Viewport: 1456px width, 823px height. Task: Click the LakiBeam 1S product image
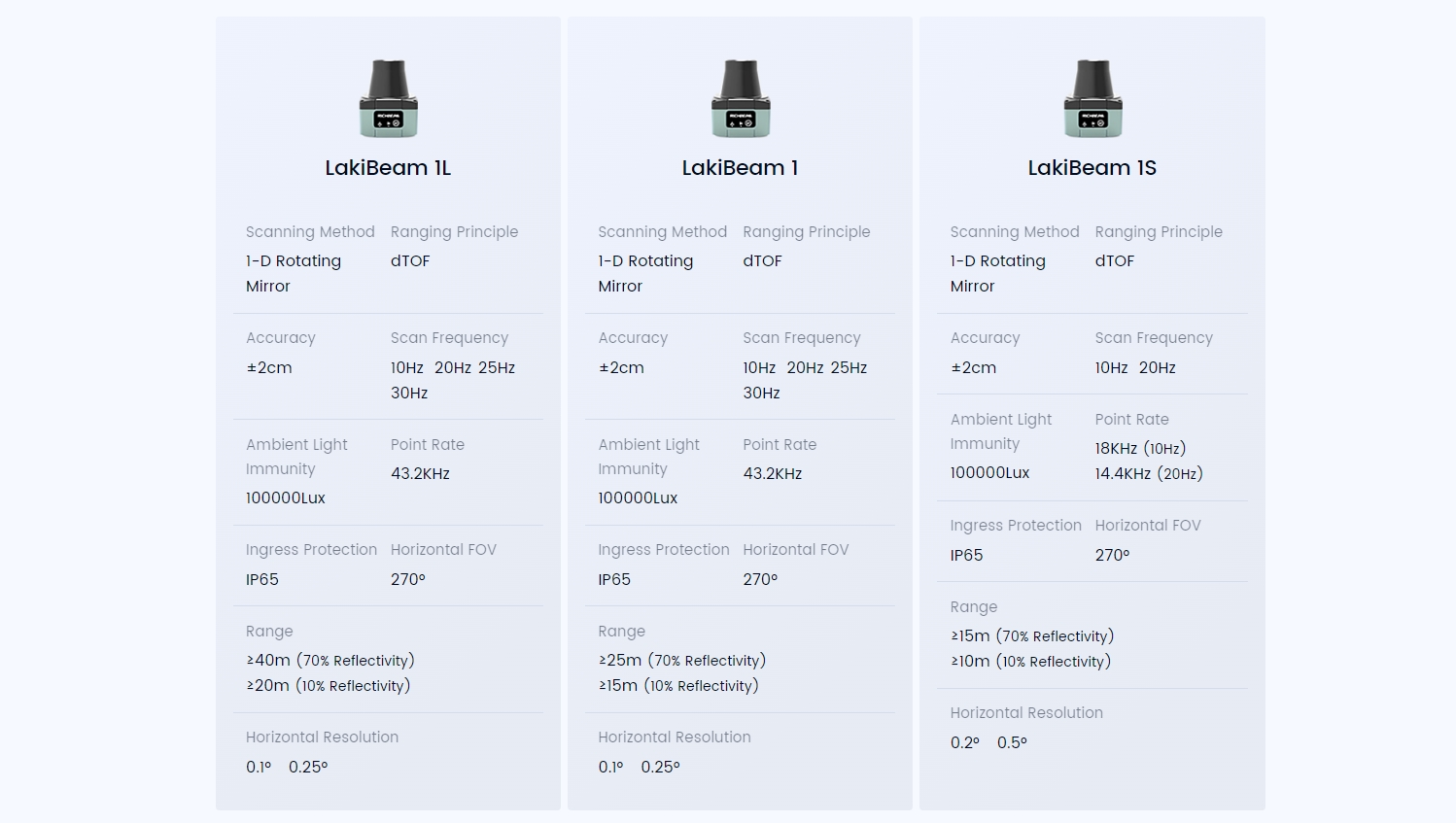pos(1092,98)
